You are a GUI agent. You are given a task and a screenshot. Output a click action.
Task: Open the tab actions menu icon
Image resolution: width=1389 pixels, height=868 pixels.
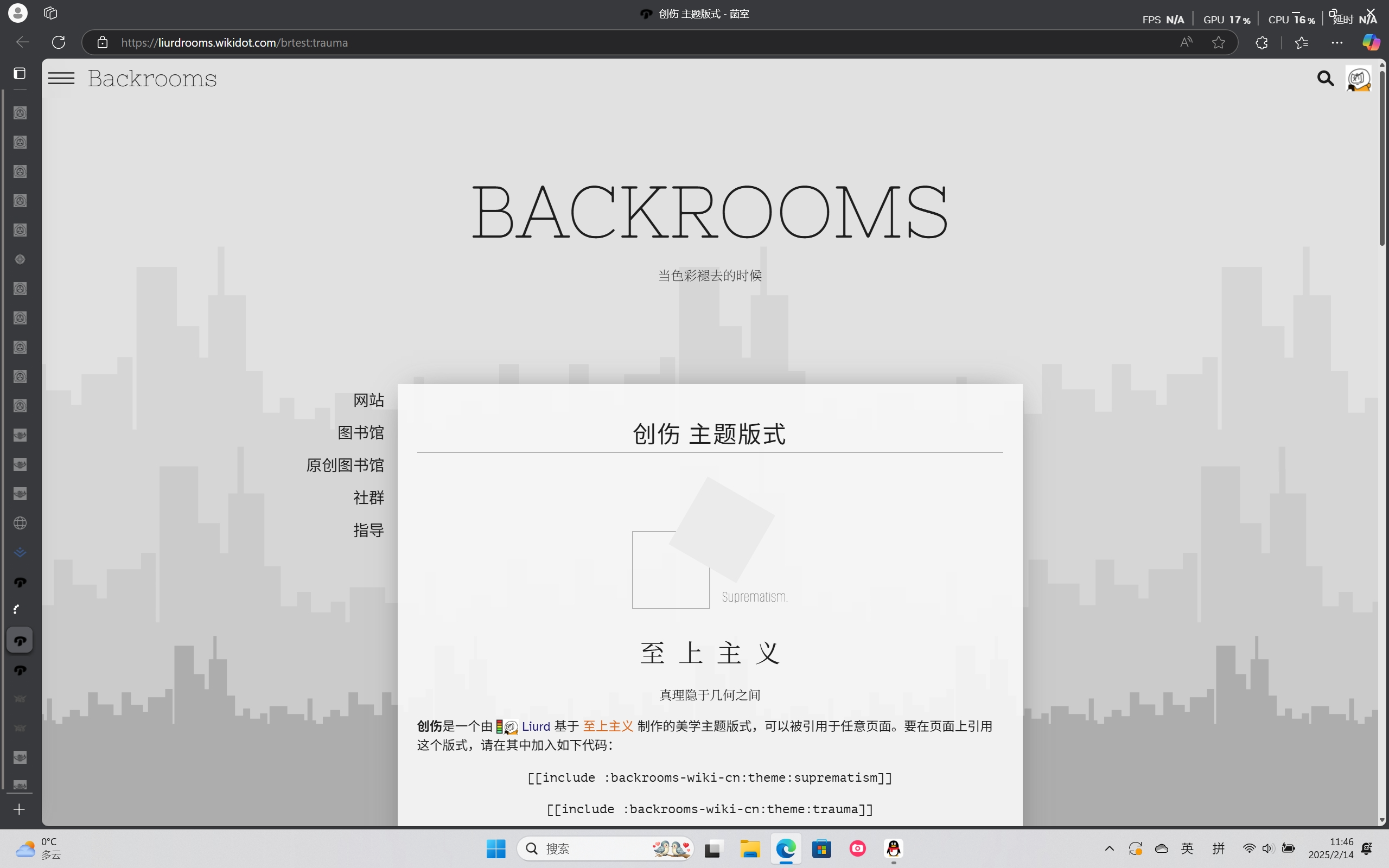click(20, 73)
